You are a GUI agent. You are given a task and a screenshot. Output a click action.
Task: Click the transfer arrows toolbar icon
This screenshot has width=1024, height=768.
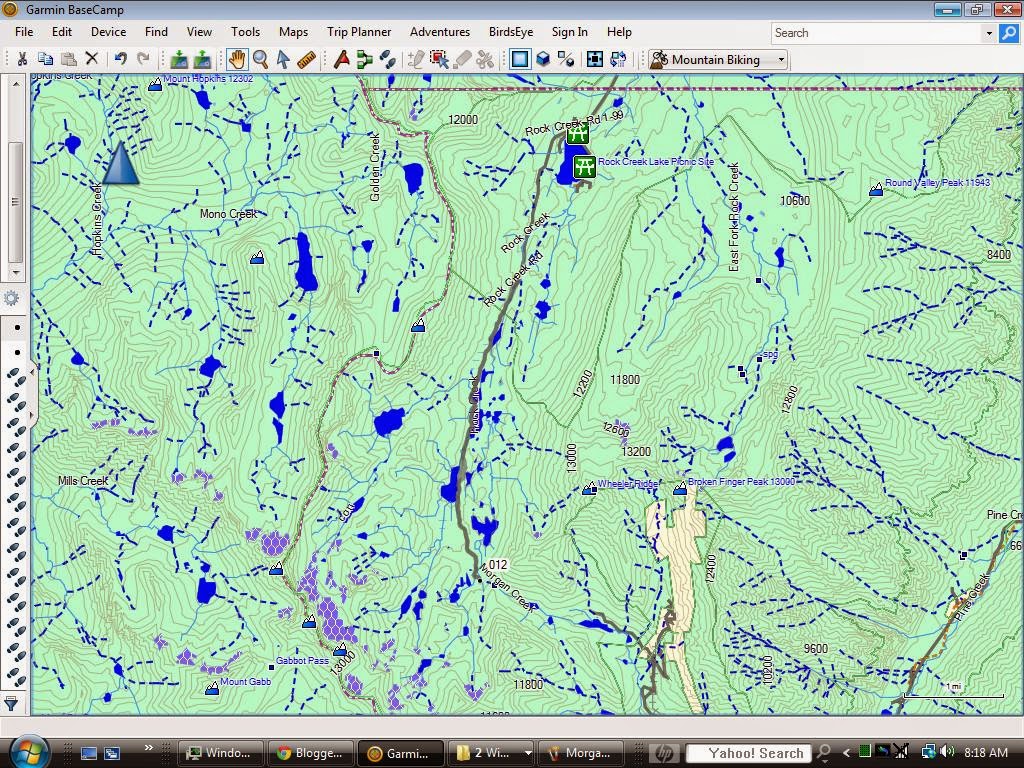pos(618,59)
